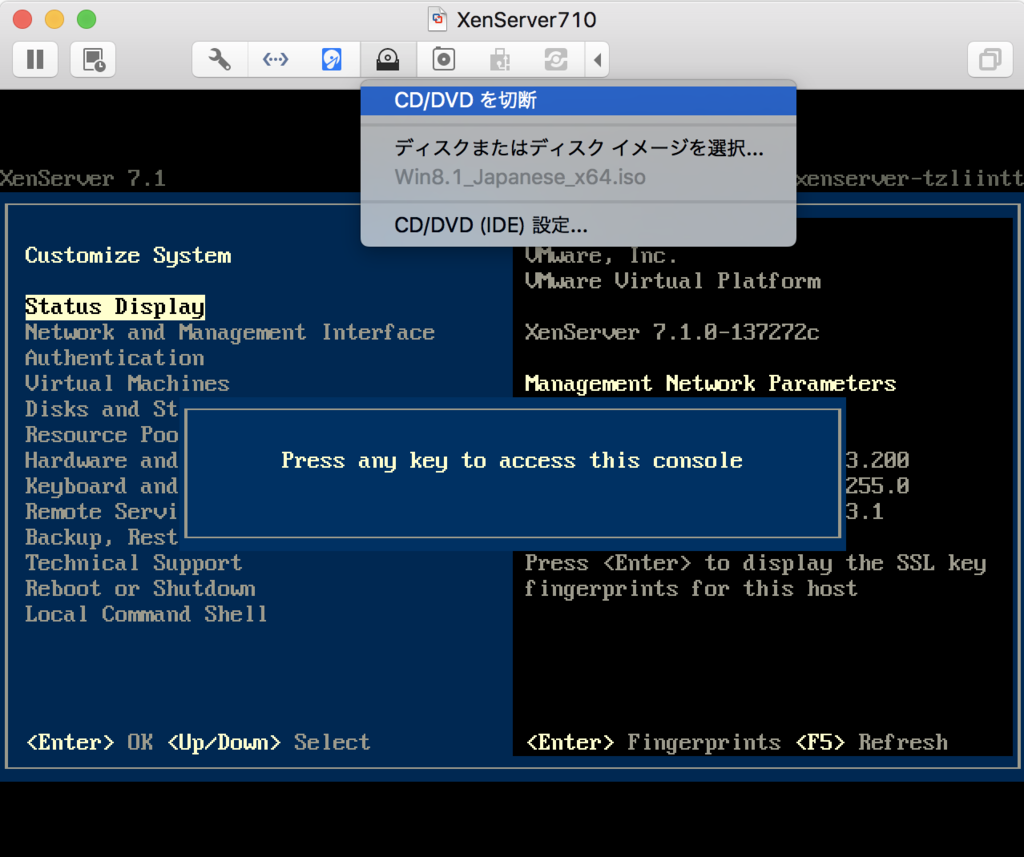Click <Up/Down> Select hint

point(268,742)
